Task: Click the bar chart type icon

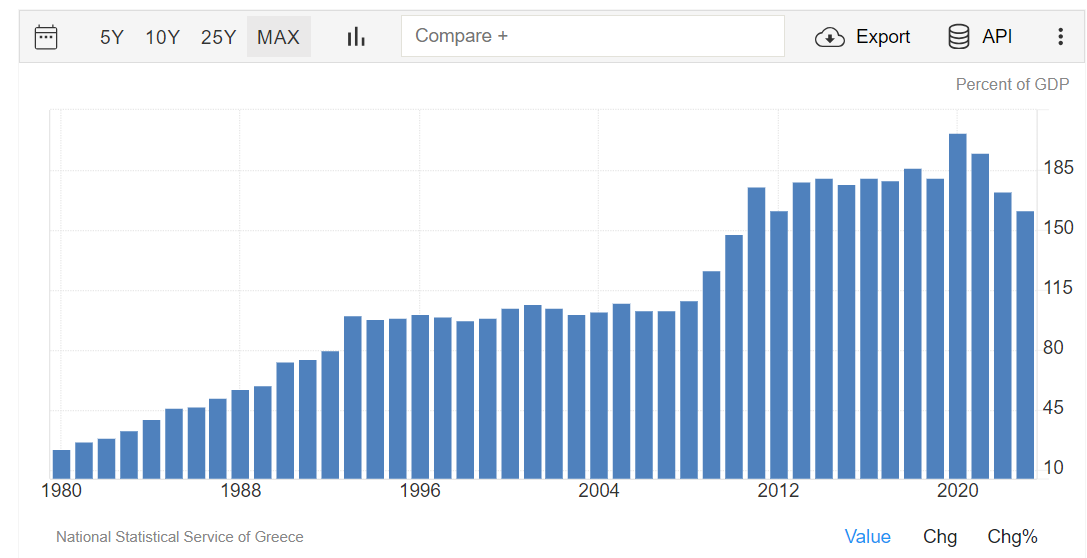Action: (x=356, y=37)
